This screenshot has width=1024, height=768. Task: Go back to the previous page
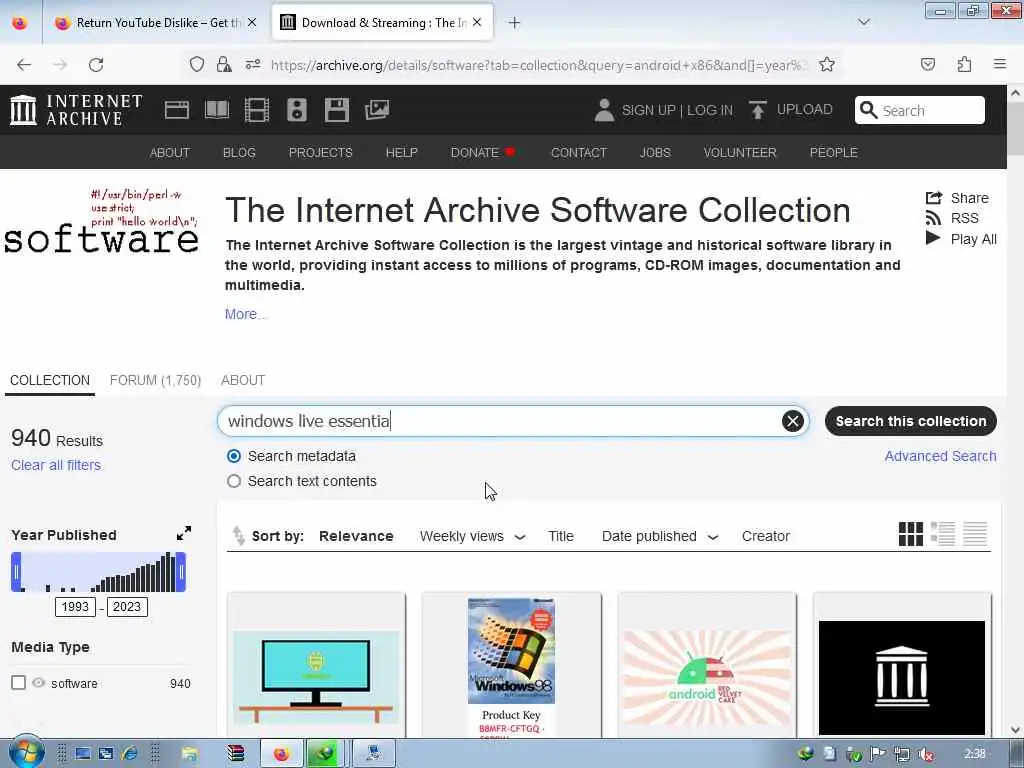click(24, 65)
